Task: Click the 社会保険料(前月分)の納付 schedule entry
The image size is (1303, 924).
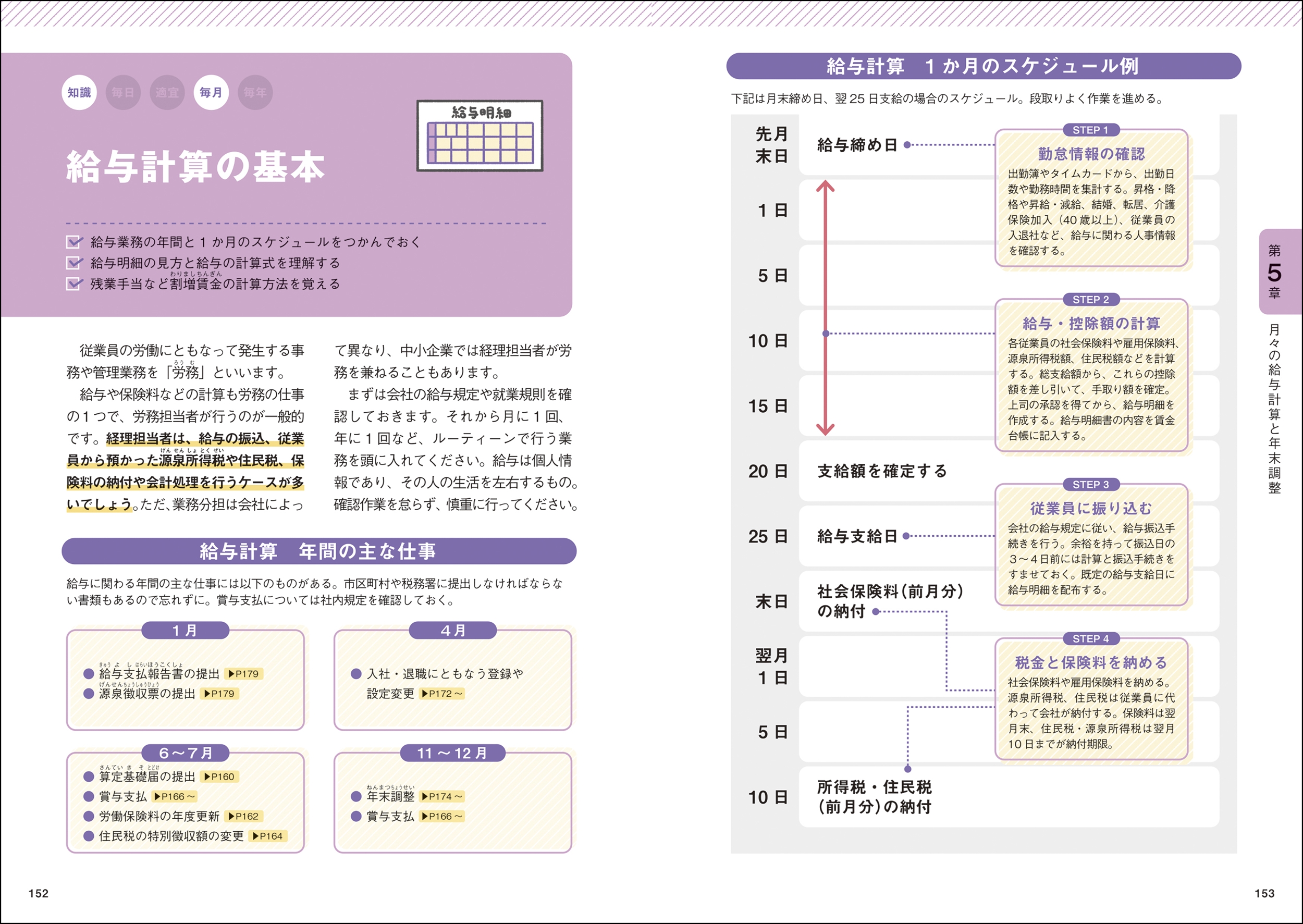Action: click(x=890, y=601)
